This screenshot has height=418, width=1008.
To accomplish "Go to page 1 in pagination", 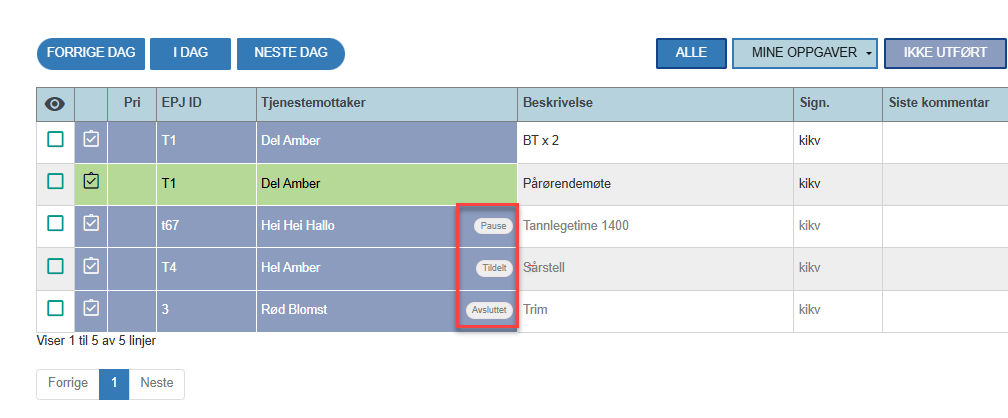I will pyautogui.click(x=114, y=383).
